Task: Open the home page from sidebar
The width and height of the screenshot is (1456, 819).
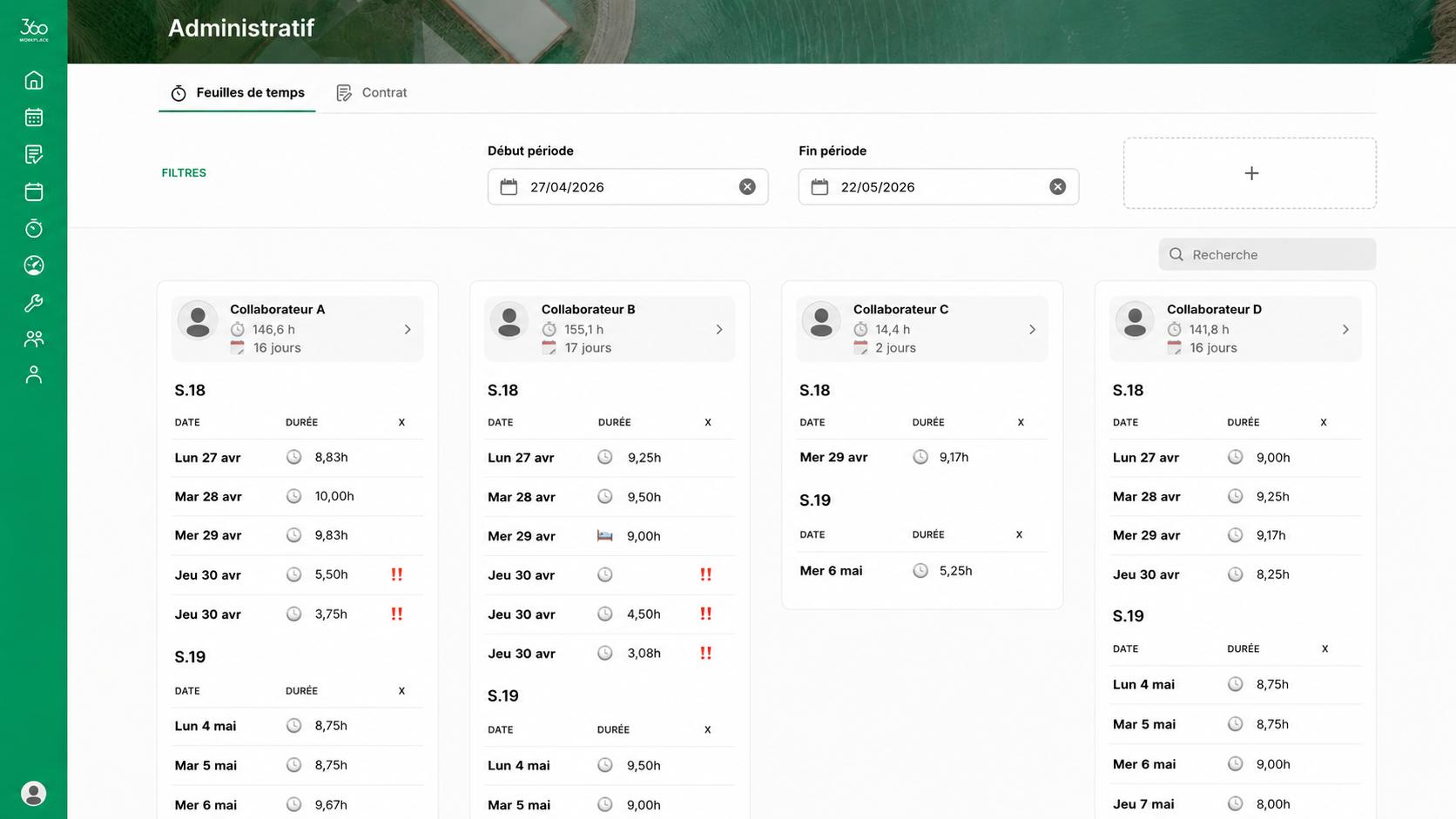Action: pos(33,80)
